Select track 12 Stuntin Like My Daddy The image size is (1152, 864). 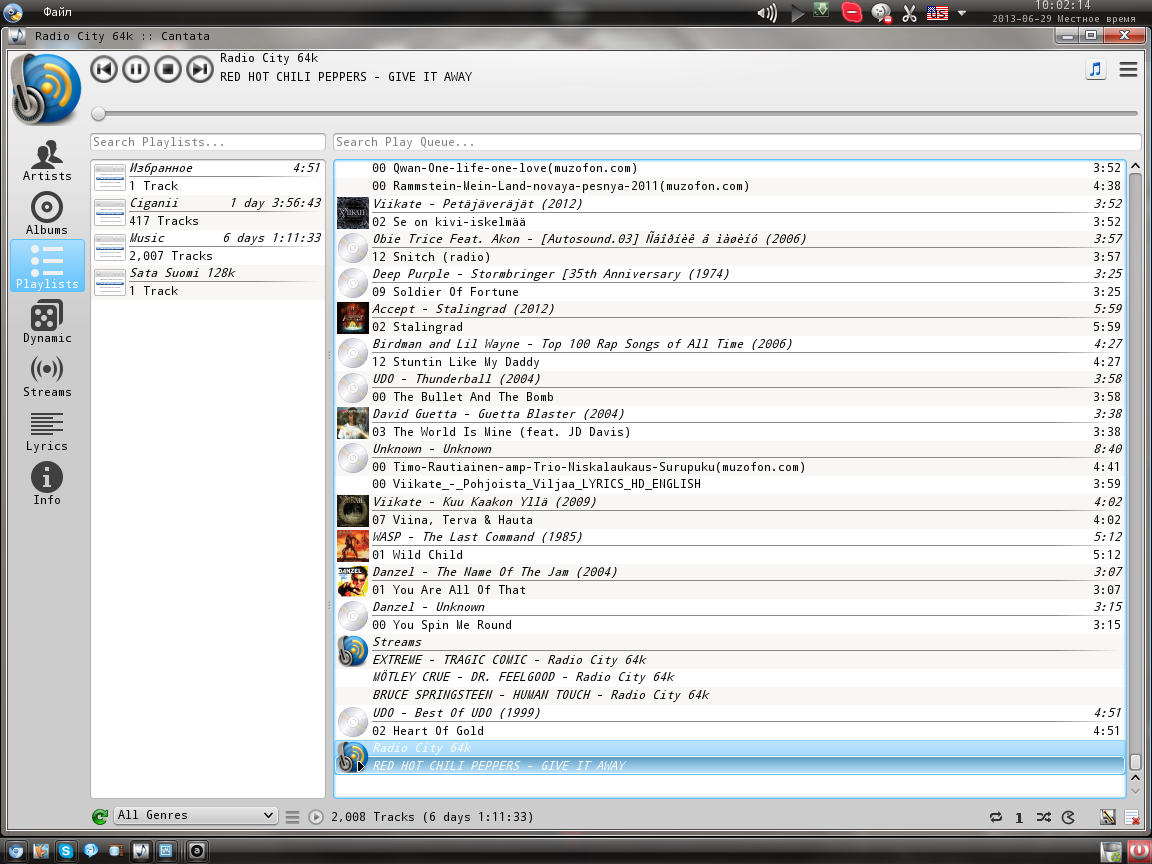click(730, 362)
